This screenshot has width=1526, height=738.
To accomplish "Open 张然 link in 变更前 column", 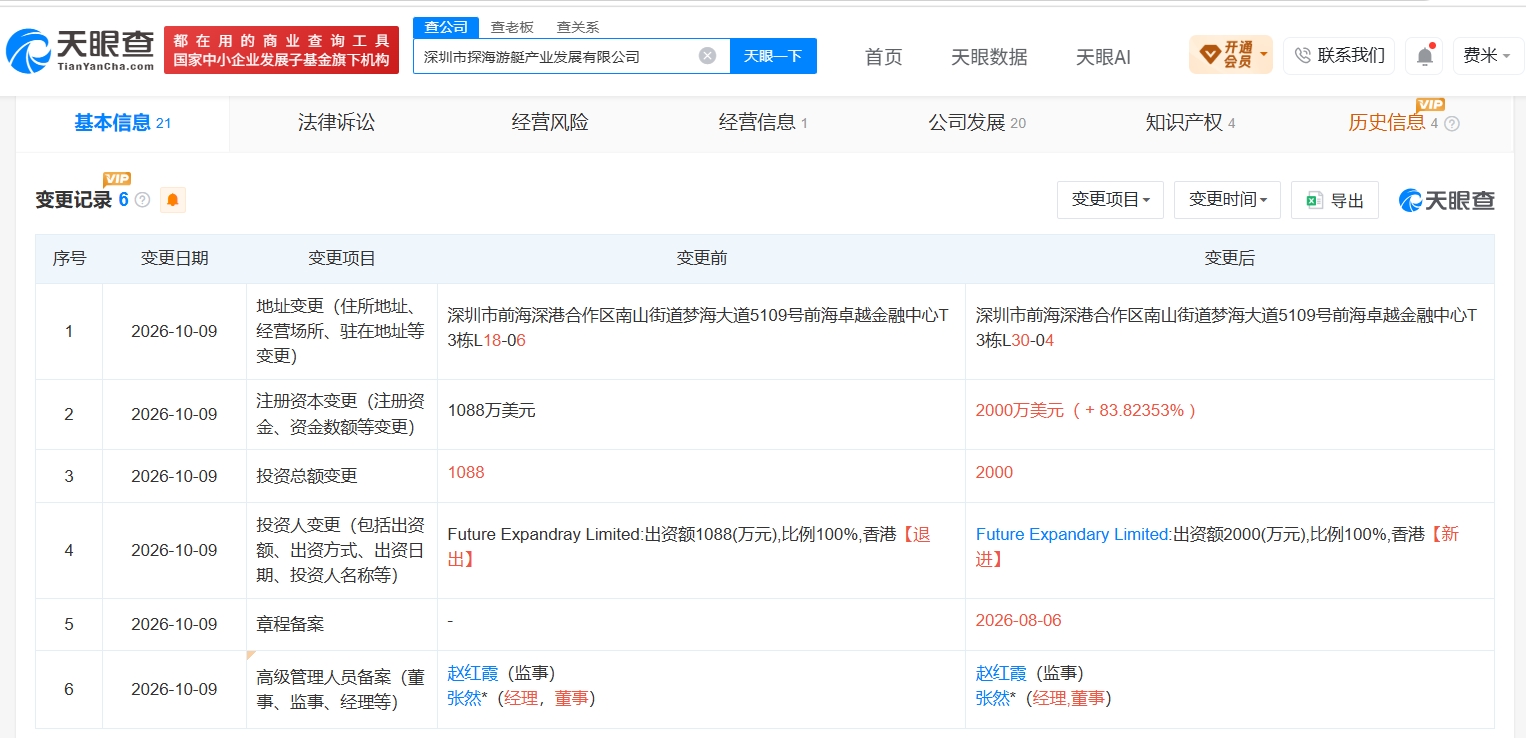I will point(465,698).
